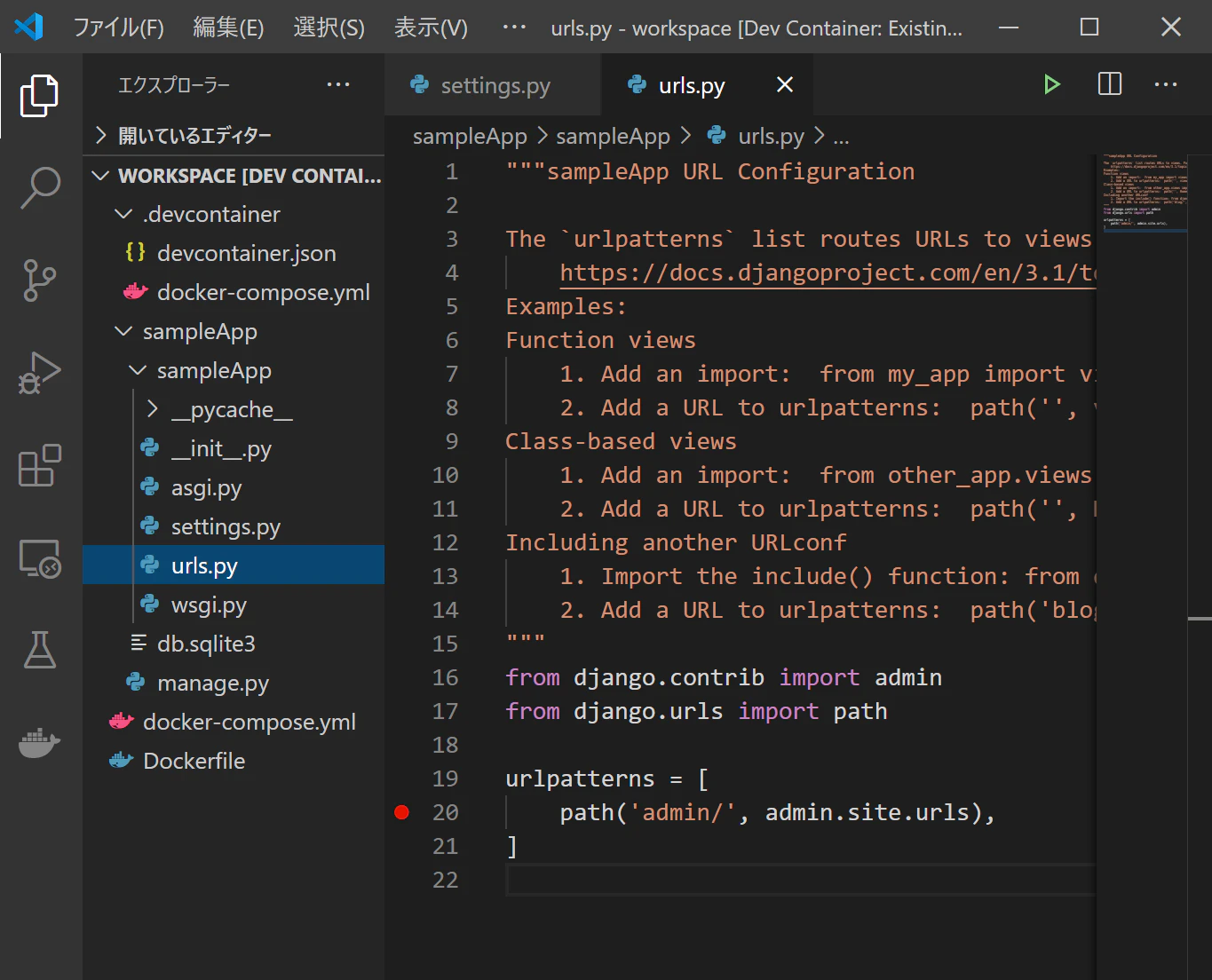Open the Run and Debug view
The height and width of the screenshot is (980, 1212).
[x=40, y=373]
